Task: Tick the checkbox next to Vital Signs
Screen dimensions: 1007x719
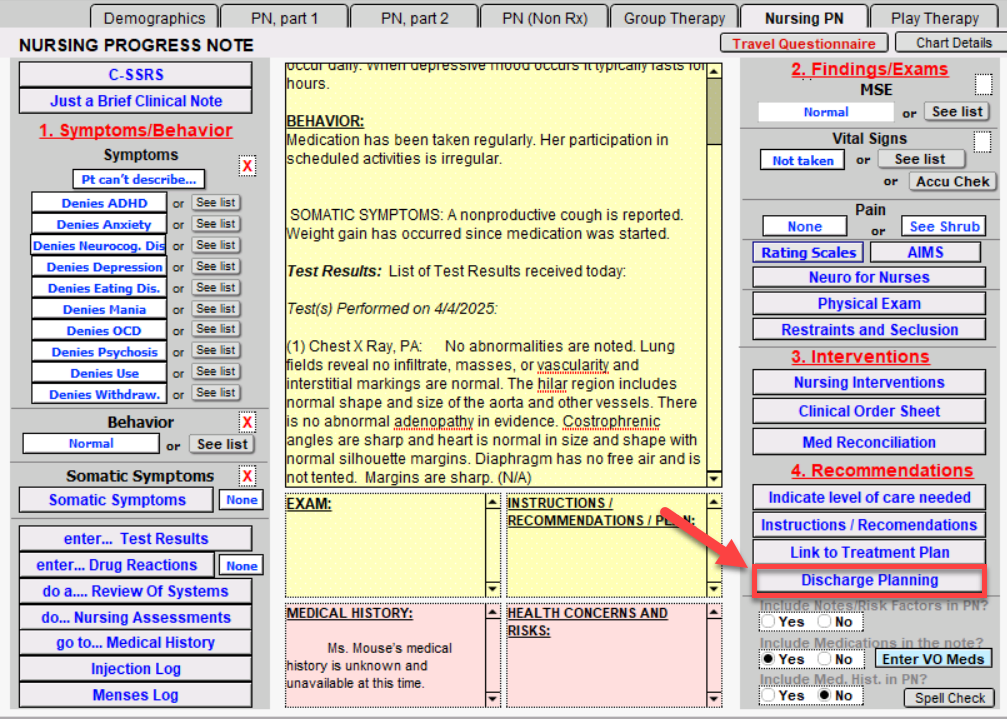Action: click(983, 142)
